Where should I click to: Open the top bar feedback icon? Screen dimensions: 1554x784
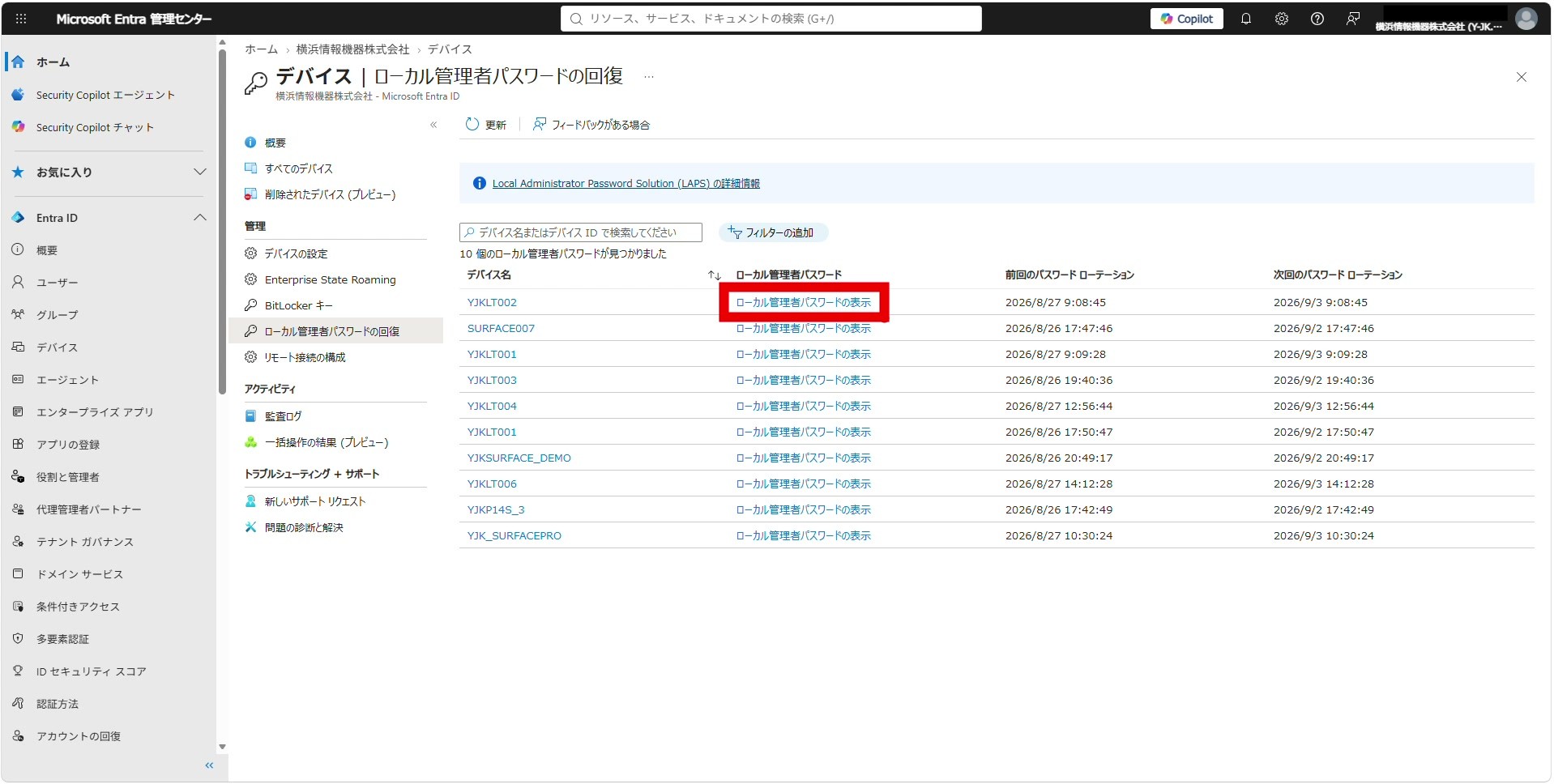coord(1353,19)
